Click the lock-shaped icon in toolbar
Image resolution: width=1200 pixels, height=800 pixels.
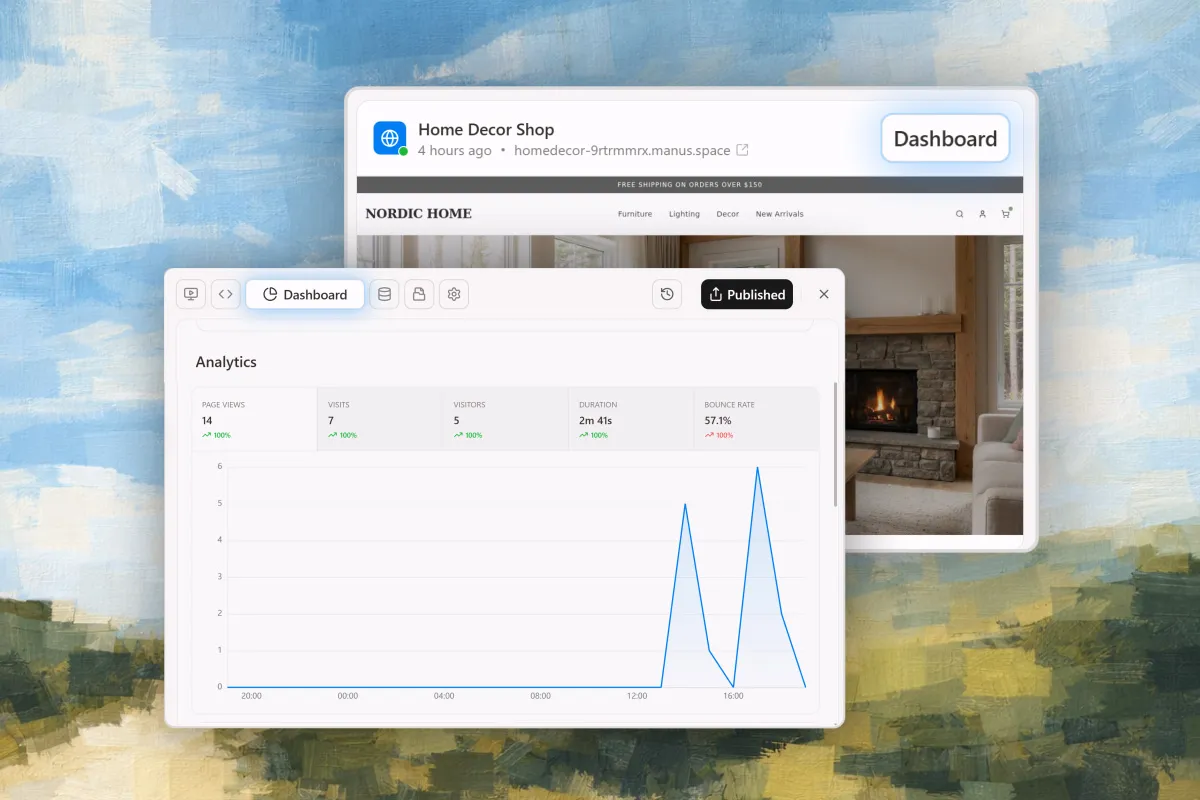point(419,294)
